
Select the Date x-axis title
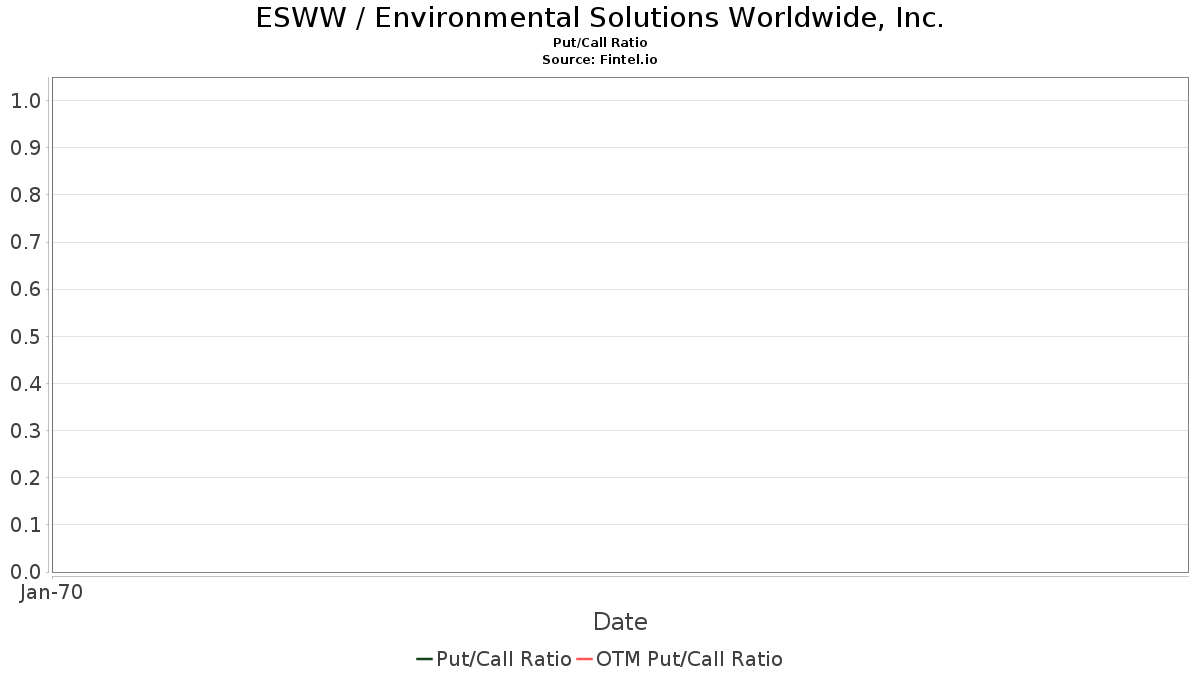pos(620,622)
